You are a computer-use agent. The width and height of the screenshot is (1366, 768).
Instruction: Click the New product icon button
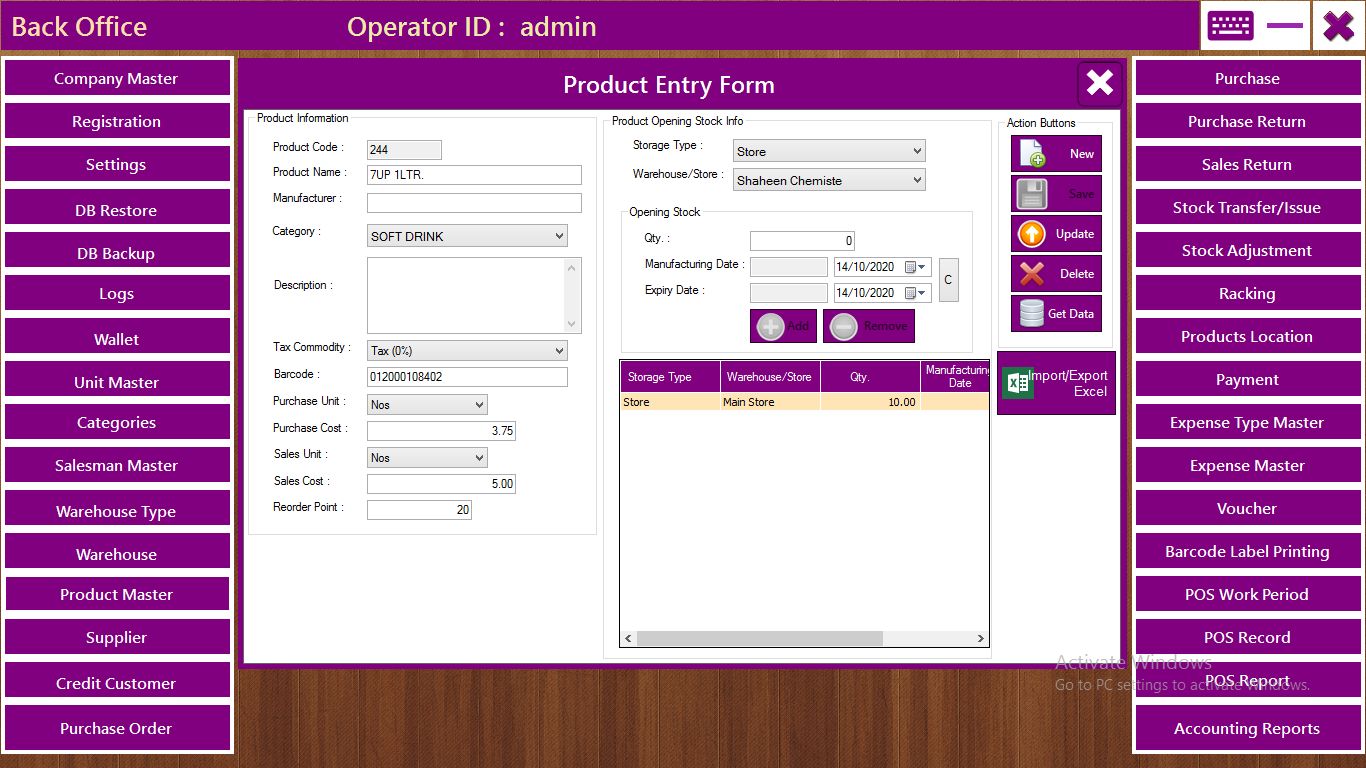(1056, 154)
